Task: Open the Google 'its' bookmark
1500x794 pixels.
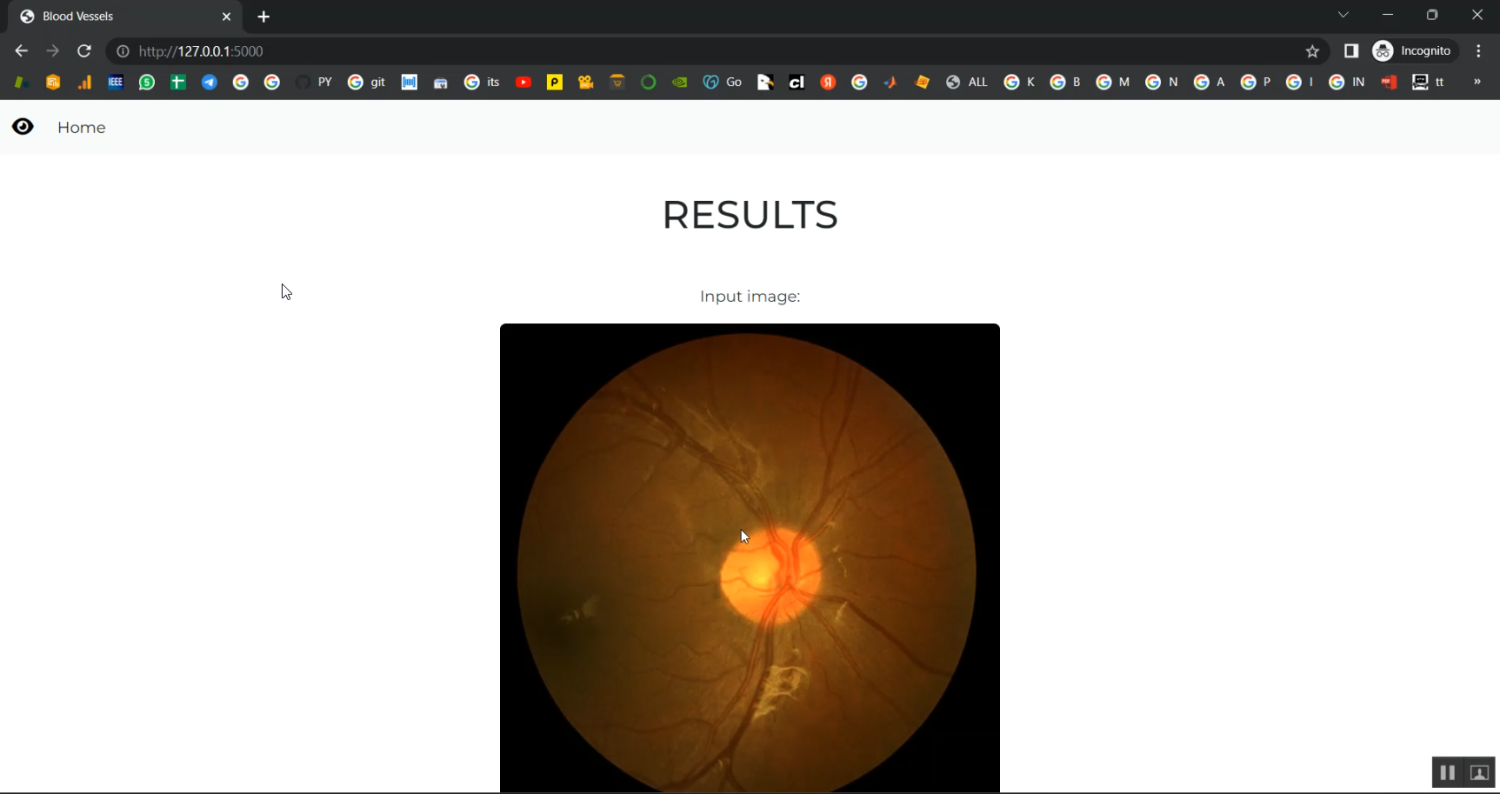Action: (x=482, y=82)
